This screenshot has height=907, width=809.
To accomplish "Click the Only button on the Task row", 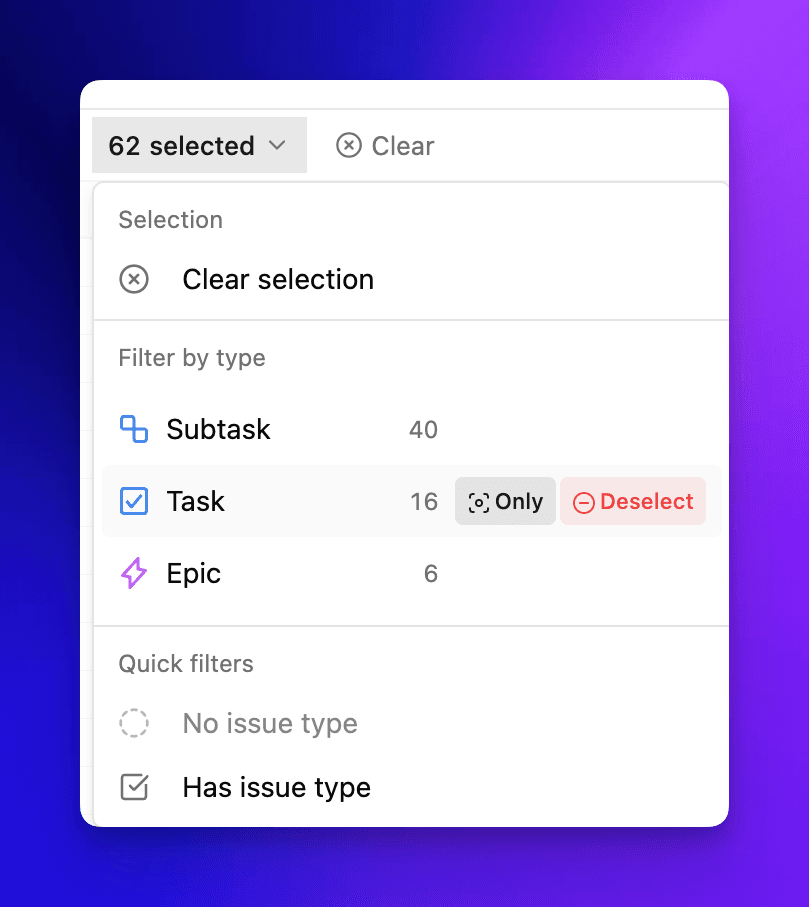I will 505,501.
